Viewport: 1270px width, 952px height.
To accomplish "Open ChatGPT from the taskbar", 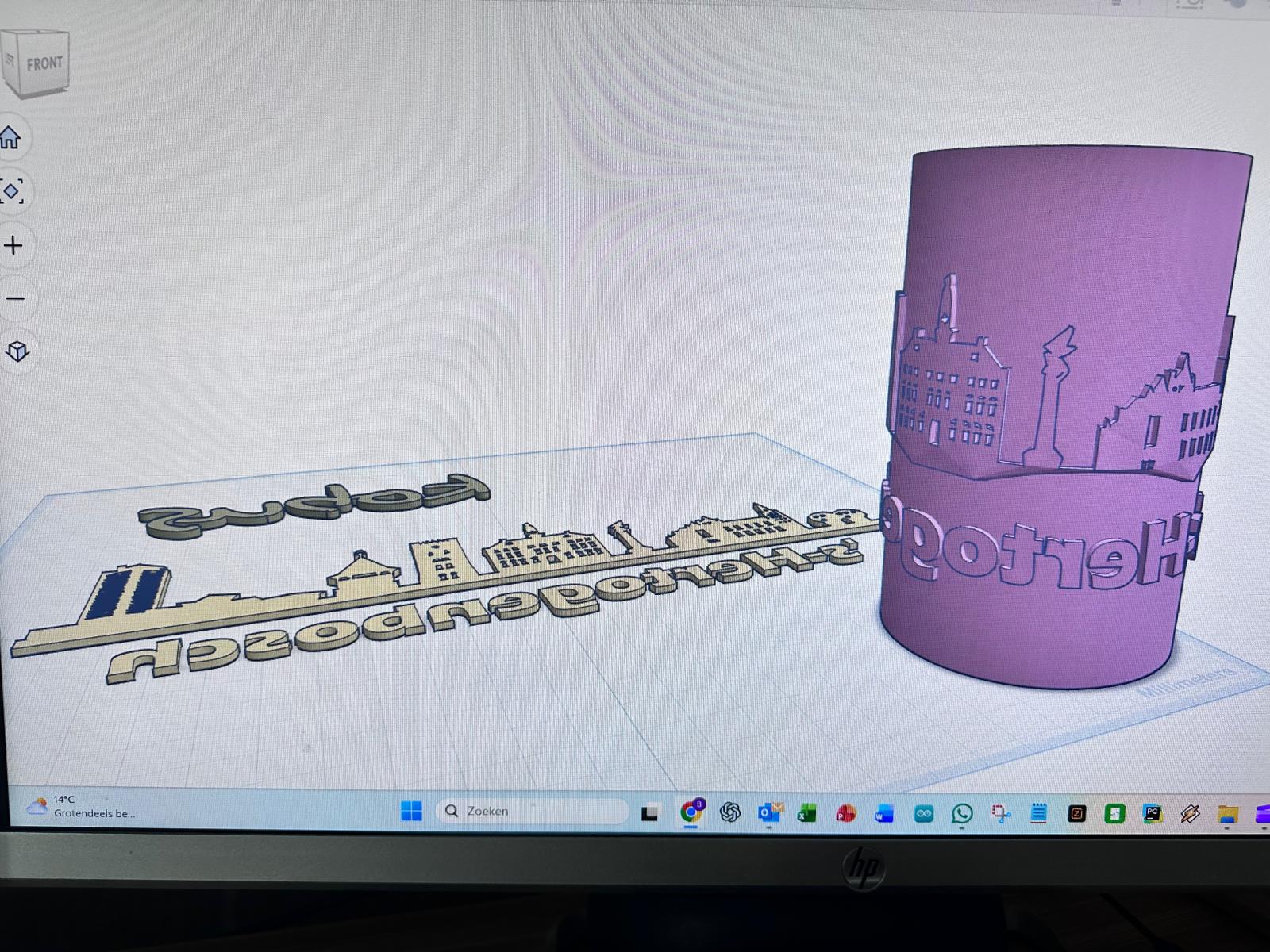I will (x=730, y=812).
